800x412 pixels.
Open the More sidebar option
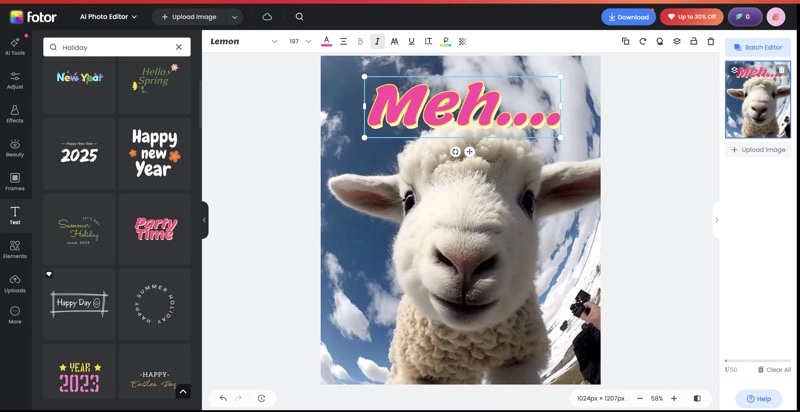tap(15, 315)
